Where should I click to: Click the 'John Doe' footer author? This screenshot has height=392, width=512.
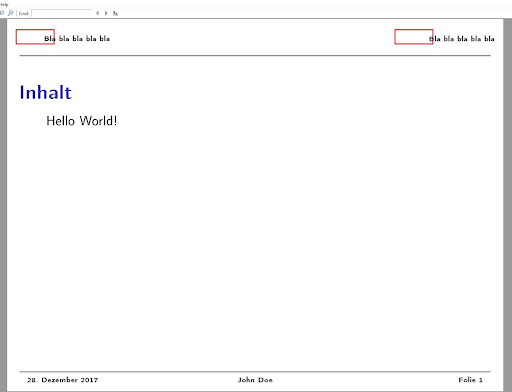point(255,380)
